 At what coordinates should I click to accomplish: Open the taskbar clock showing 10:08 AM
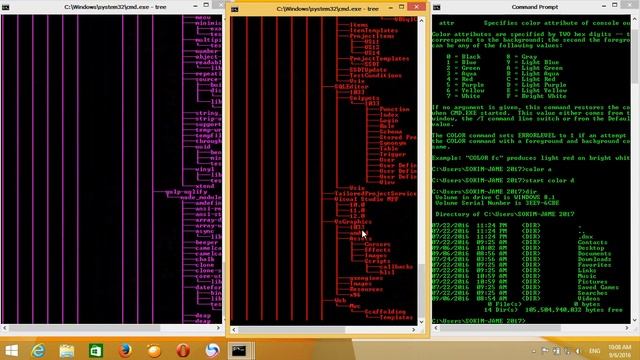(620, 351)
